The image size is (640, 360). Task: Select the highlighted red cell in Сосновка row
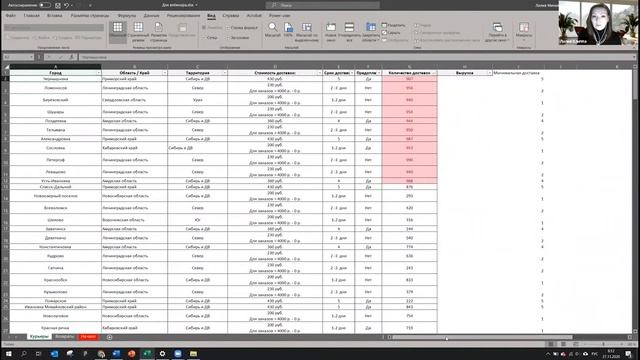pyautogui.click(x=409, y=148)
